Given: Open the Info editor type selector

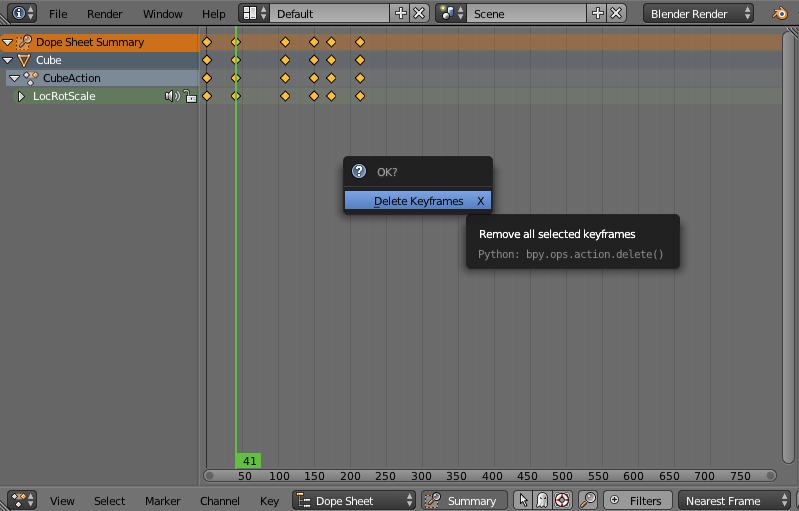Looking at the screenshot, I should point(22,13).
